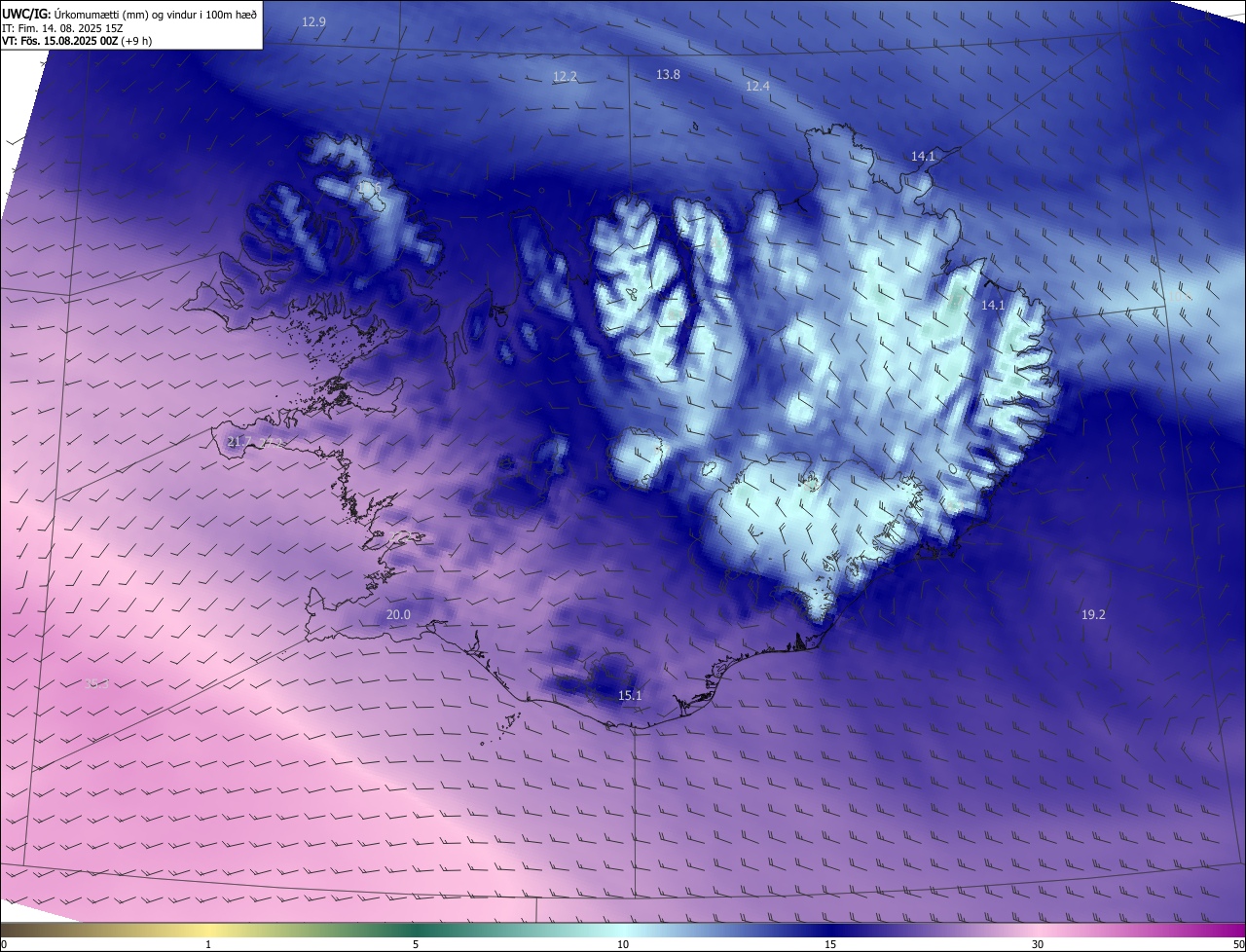Click the 30 tick label on the color scale
1246x952 pixels.
1038,944
